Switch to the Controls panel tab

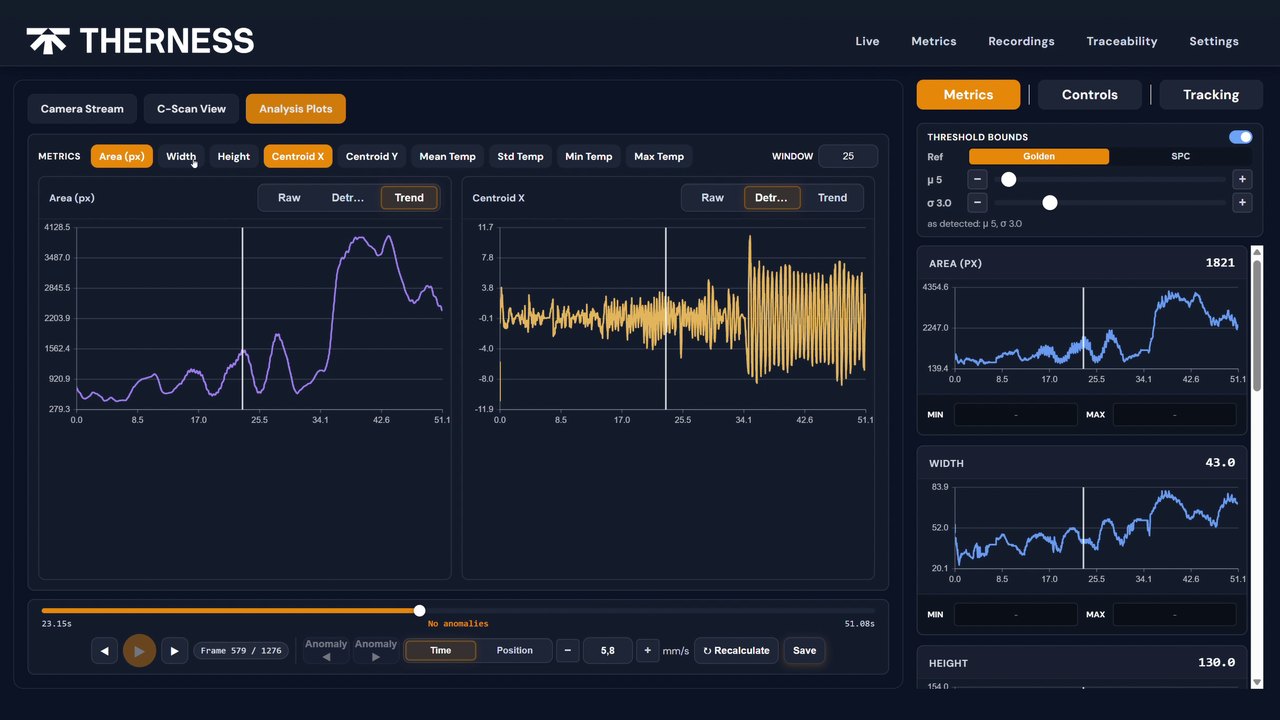tap(1089, 95)
